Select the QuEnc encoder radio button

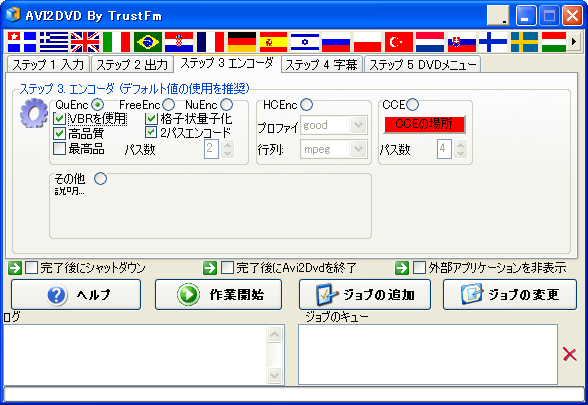(98, 104)
